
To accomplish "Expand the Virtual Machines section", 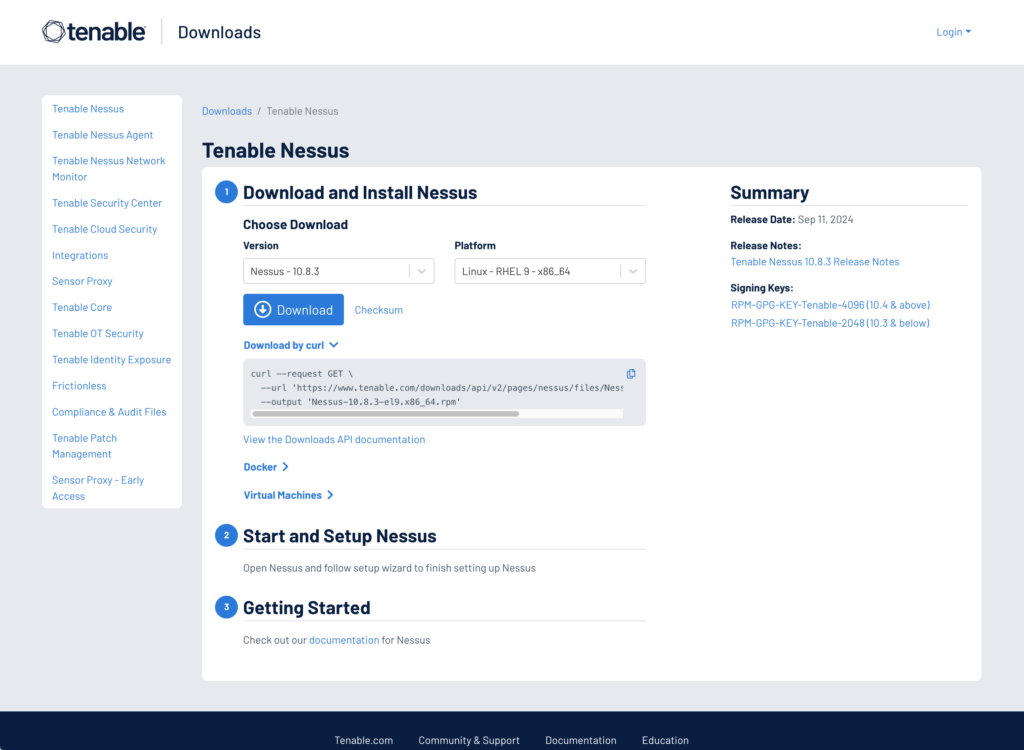I will tap(289, 495).
